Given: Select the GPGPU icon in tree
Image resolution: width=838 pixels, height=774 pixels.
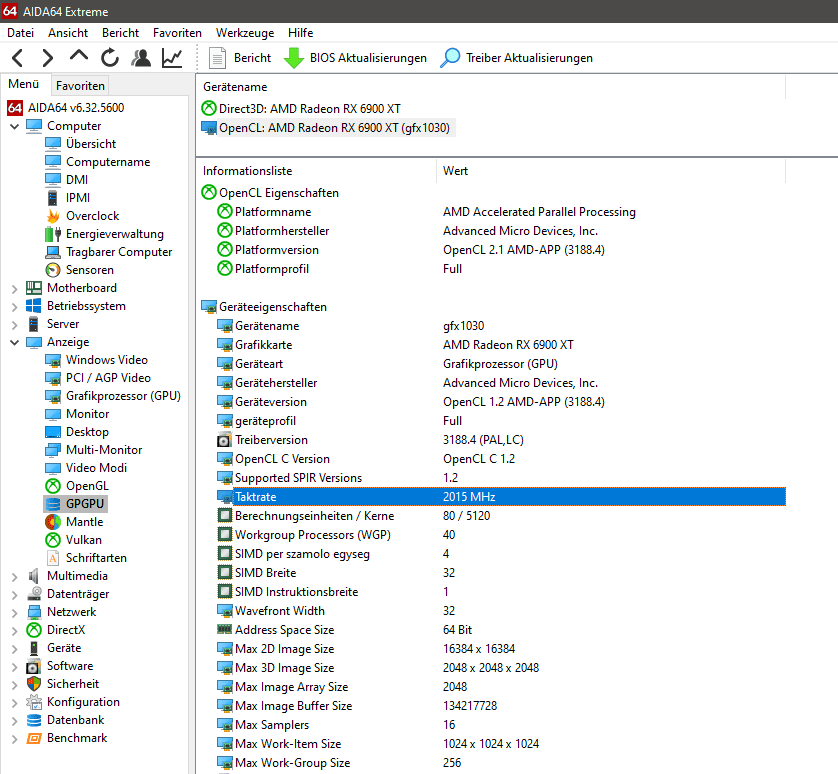Looking at the screenshot, I should (53, 504).
